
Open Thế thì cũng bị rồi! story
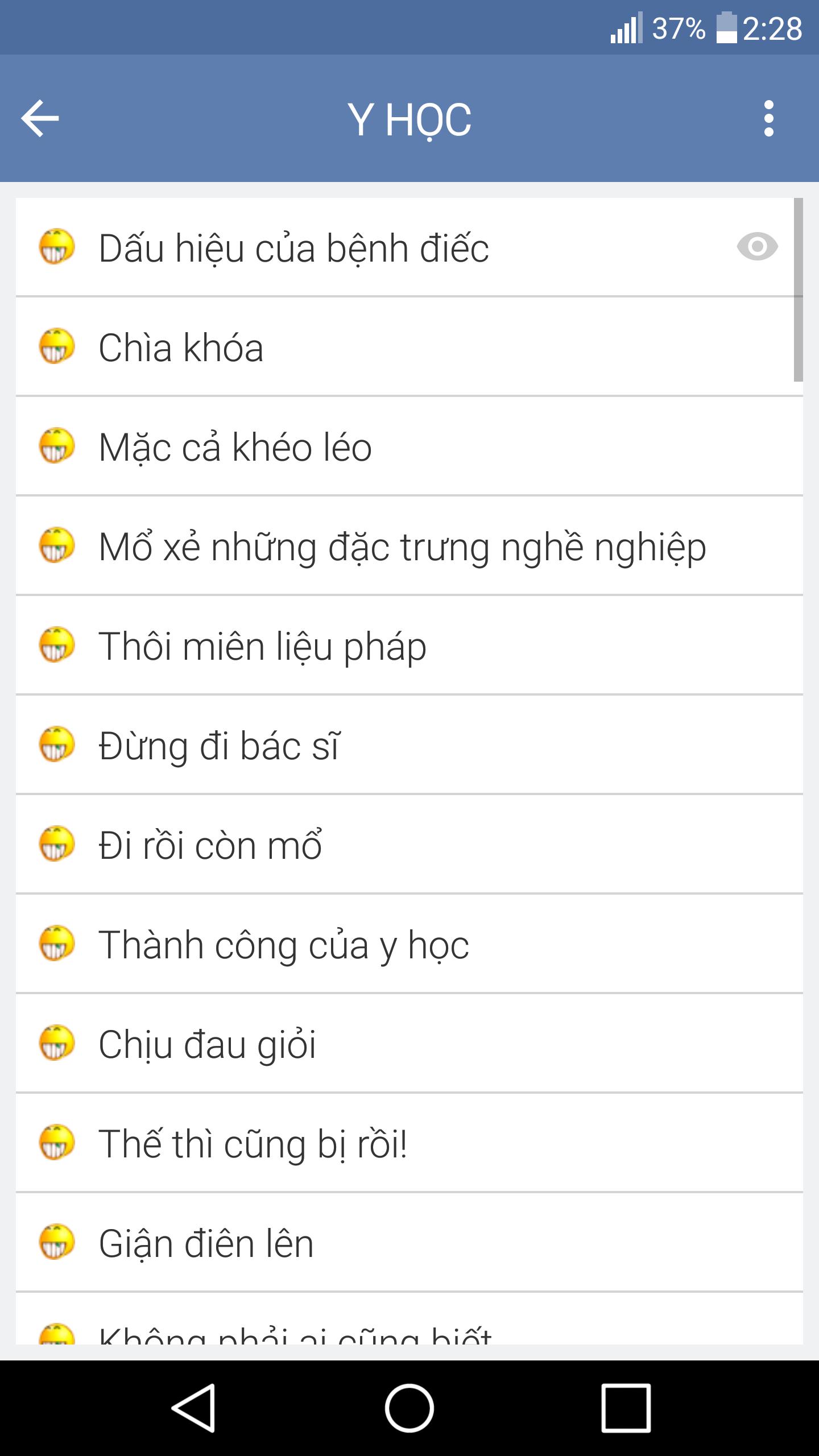click(409, 1143)
